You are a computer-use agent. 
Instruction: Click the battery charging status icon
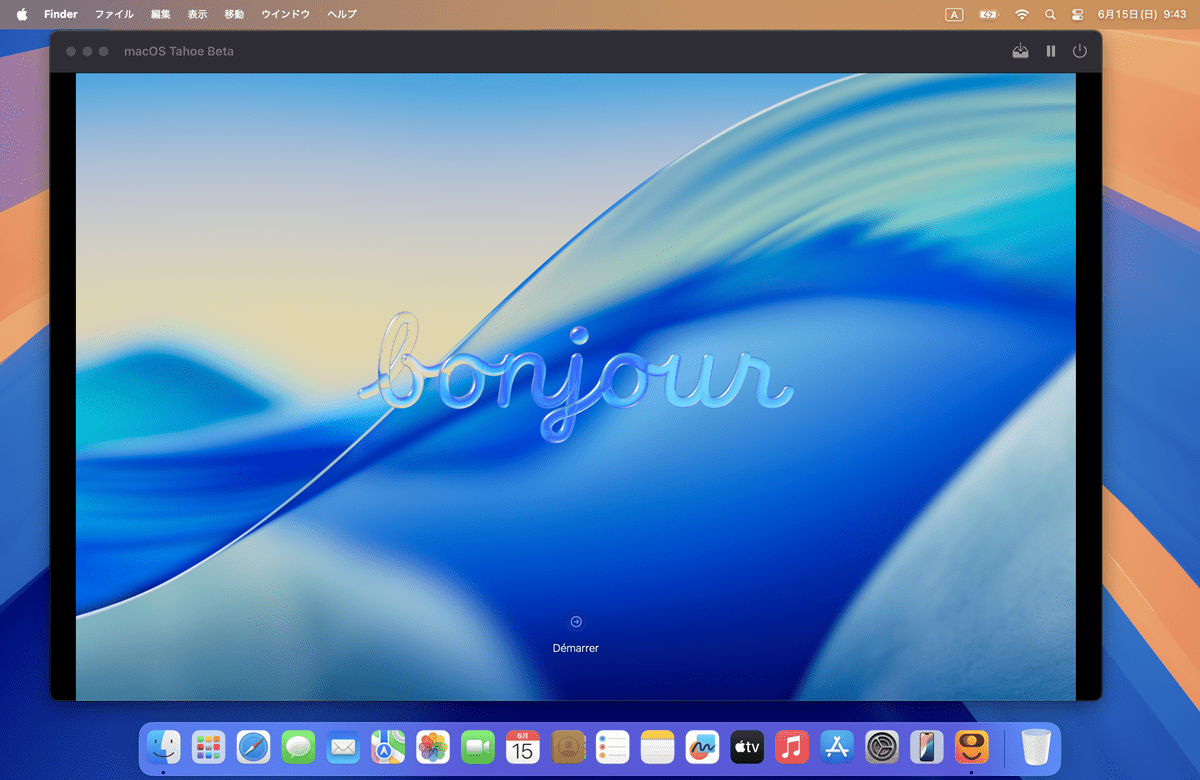click(x=989, y=15)
